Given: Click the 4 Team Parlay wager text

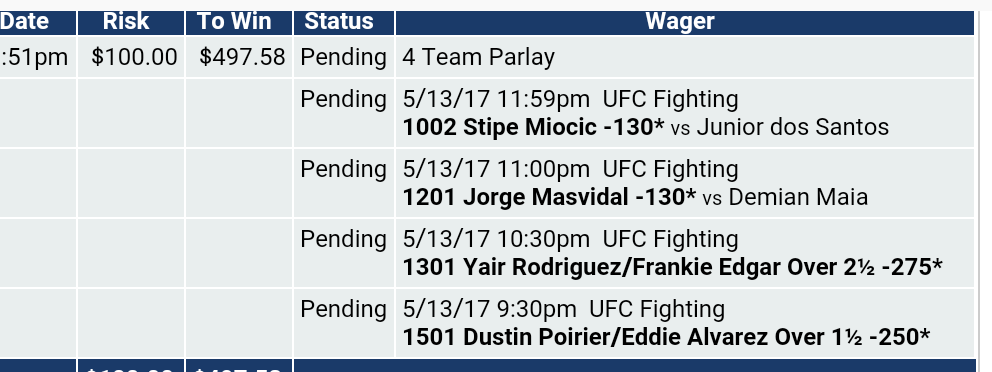Looking at the screenshot, I should click(x=478, y=58).
